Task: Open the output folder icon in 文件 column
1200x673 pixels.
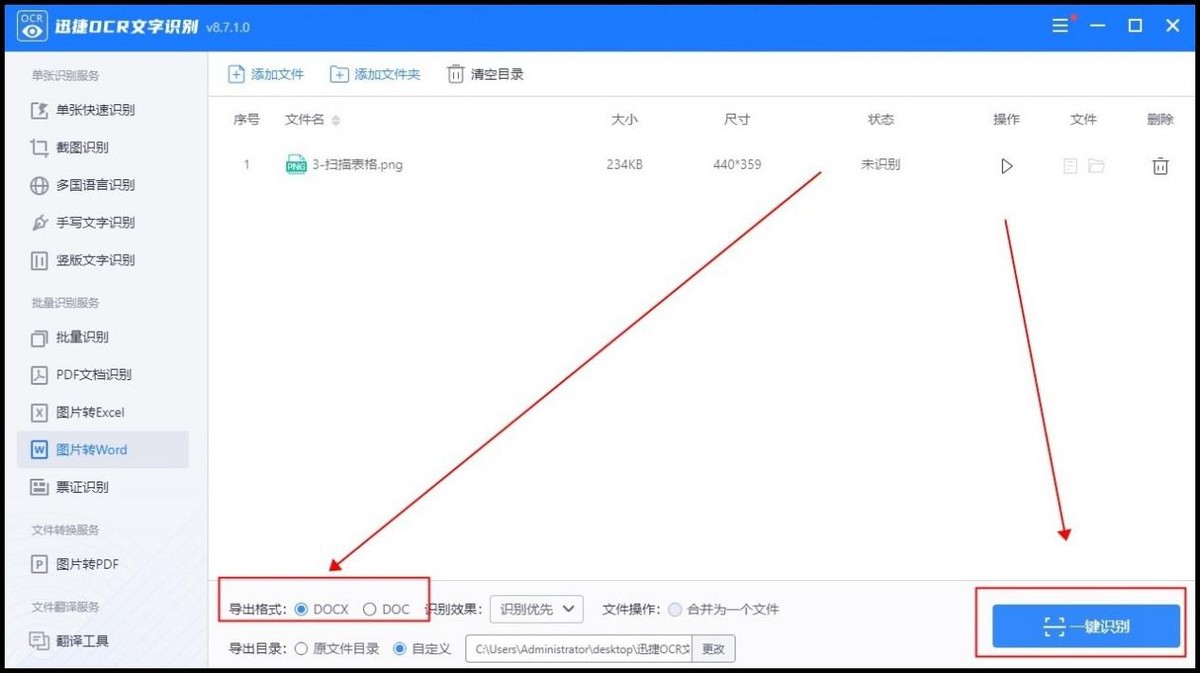Action: (1096, 166)
